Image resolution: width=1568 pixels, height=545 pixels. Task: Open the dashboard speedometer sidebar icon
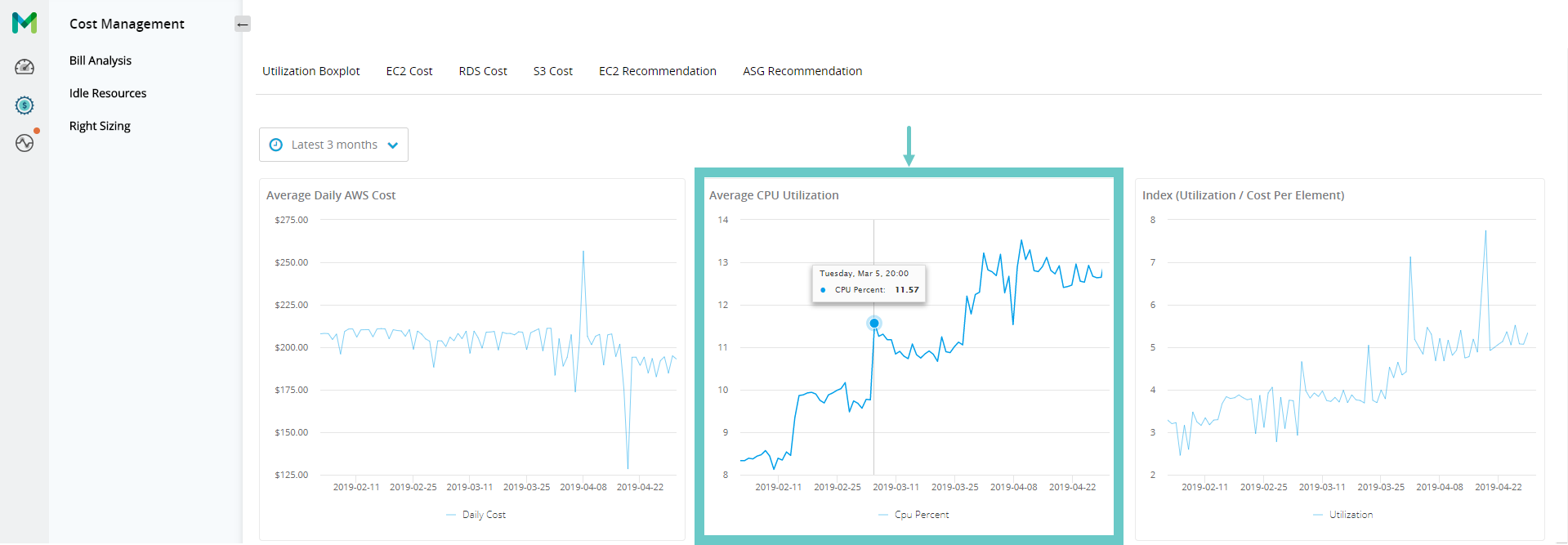click(25, 67)
